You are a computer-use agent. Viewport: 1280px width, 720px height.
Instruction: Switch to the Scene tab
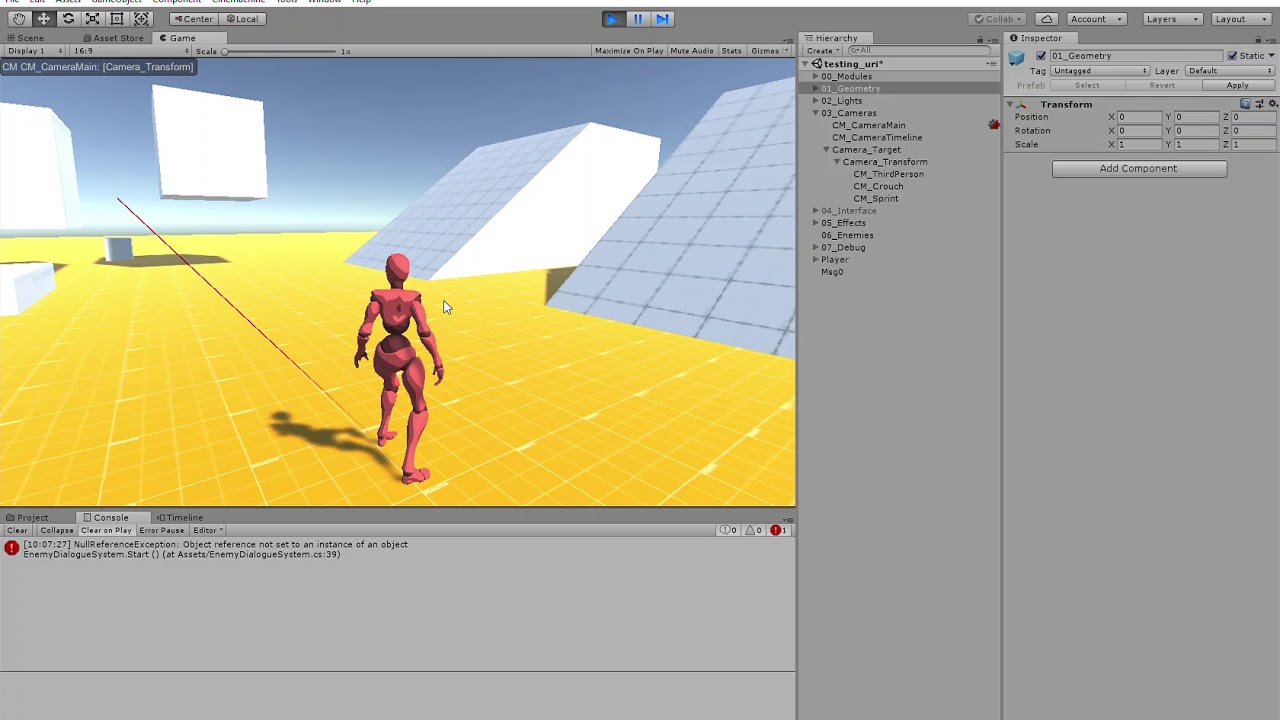[25, 38]
